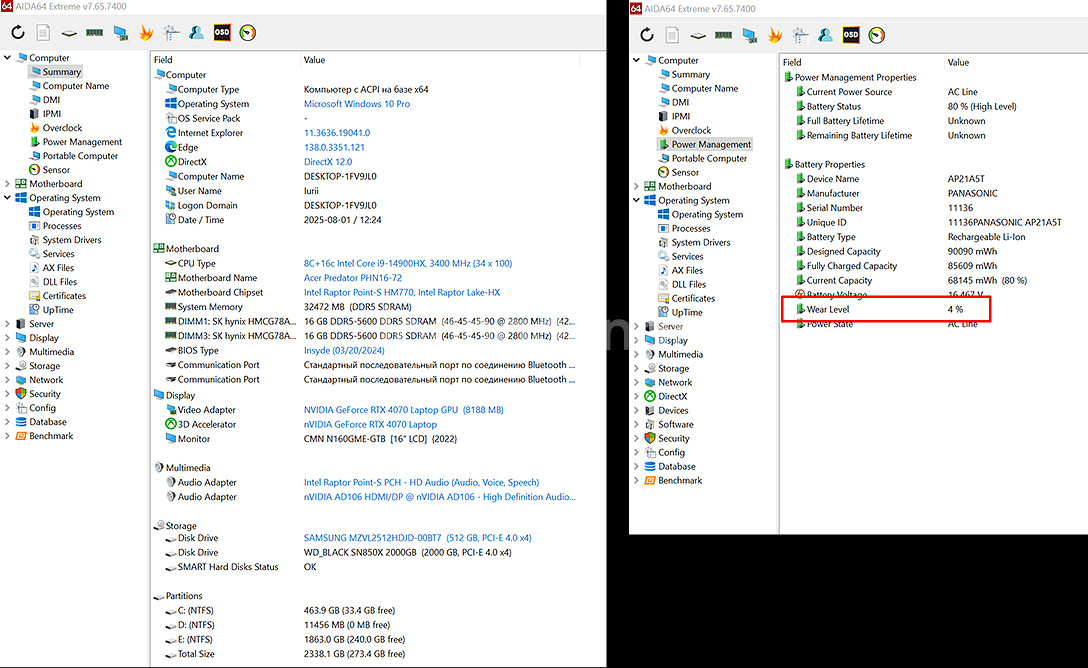Click the gauge toolbar icon in left window
This screenshot has width=1088, height=668.
(248, 33)
